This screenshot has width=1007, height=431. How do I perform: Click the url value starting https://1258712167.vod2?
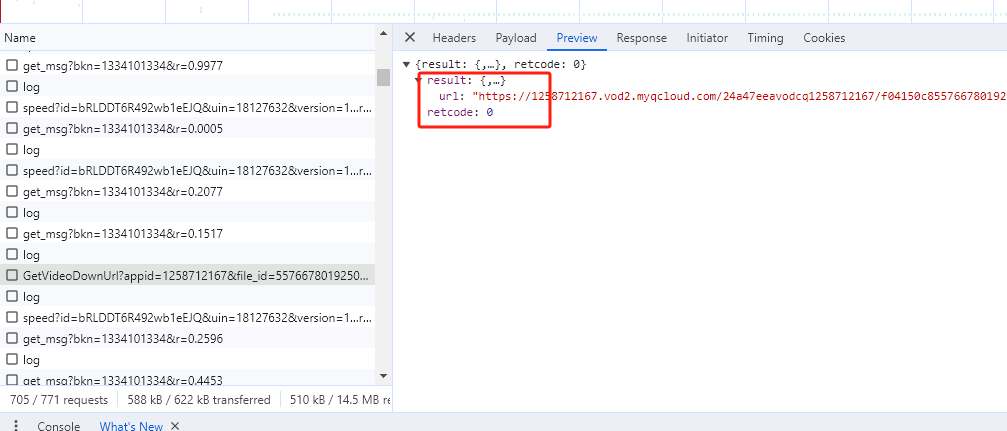point(739,97)
